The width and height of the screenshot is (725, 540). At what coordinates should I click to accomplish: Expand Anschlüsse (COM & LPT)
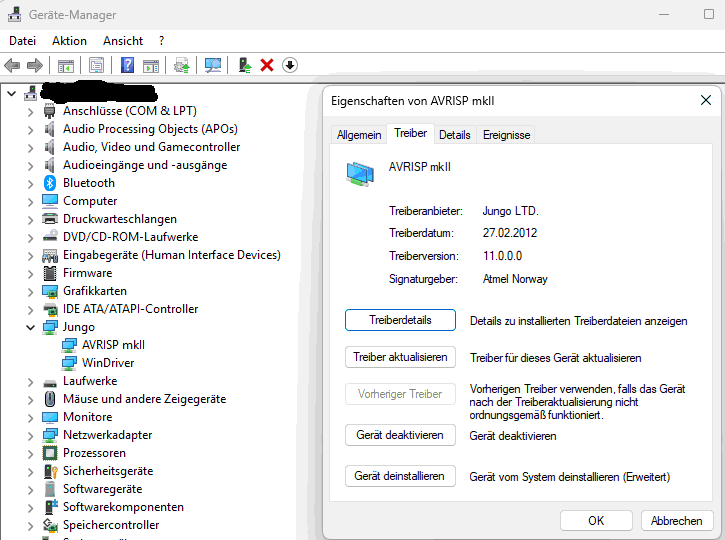[30, 112]
